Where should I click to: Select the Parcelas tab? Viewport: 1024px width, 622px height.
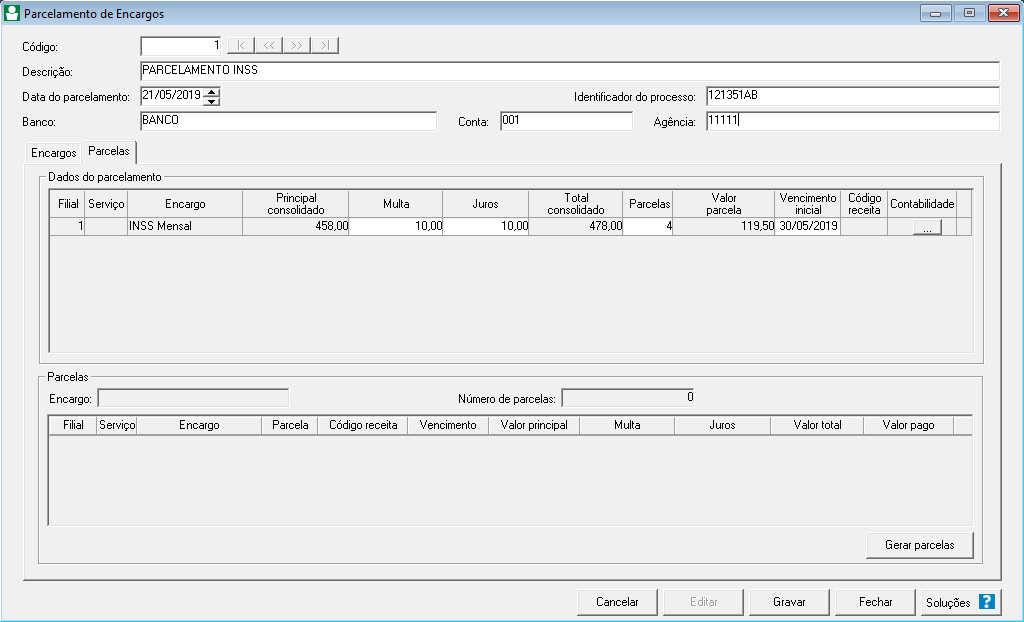(108, 151)
